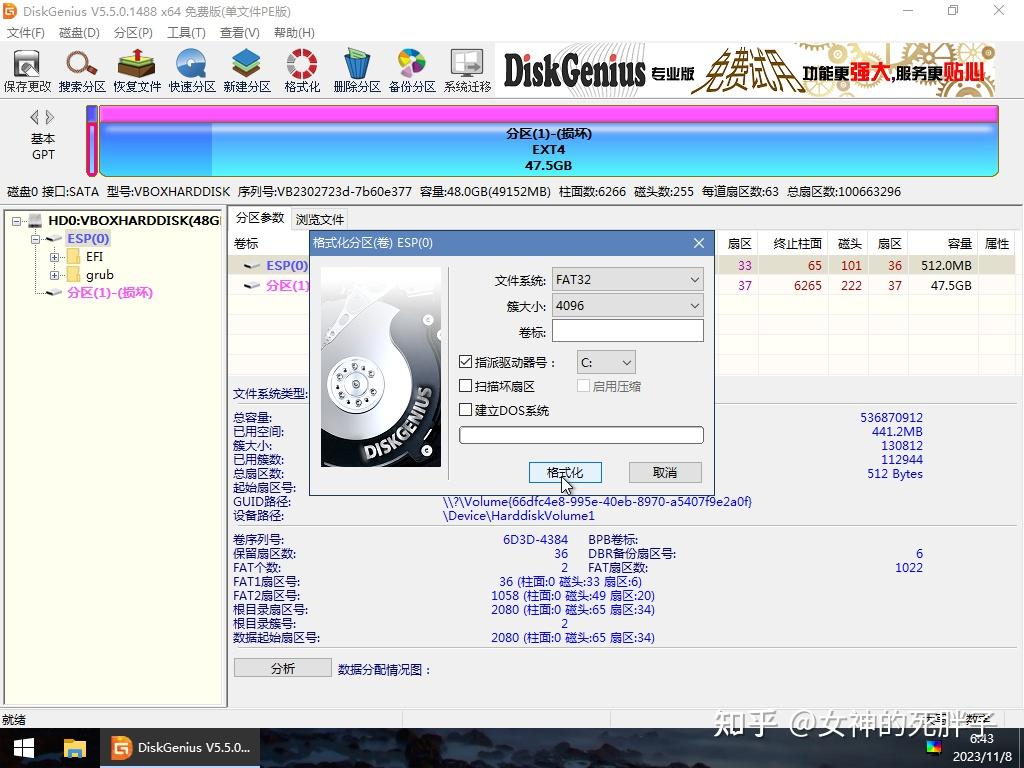Open the 工具(T) menu
1024x768 pixels.
pyautogui.click(x=186, y=32)
